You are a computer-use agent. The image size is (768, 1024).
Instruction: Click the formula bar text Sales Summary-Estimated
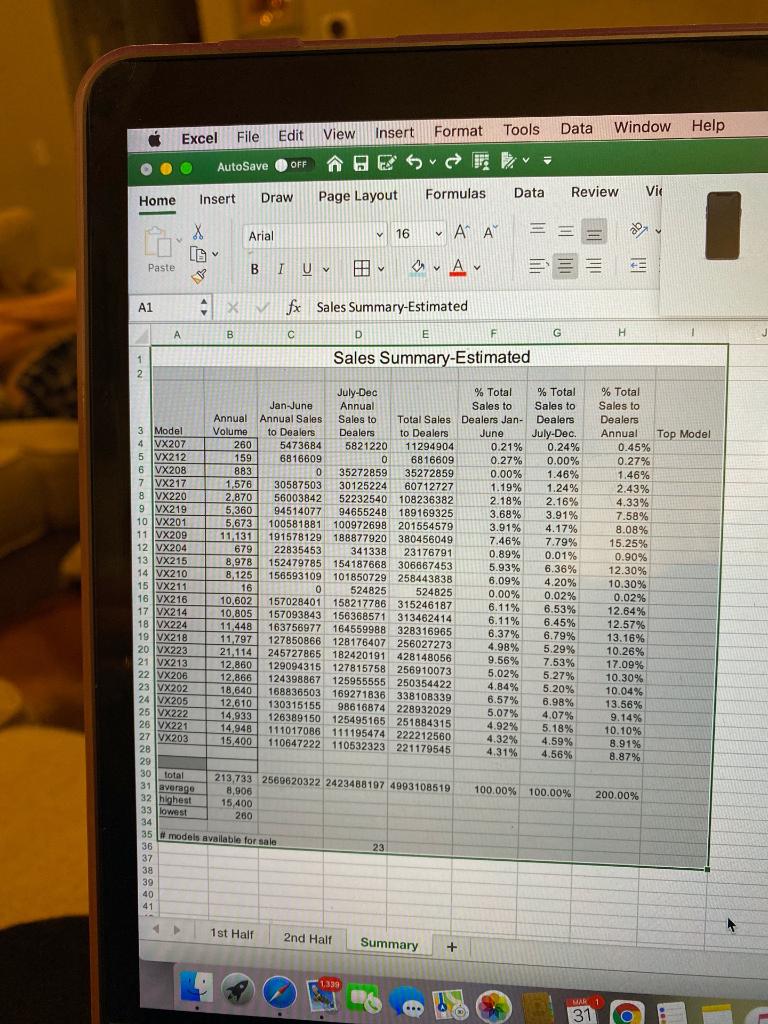(x=392, y=306)
